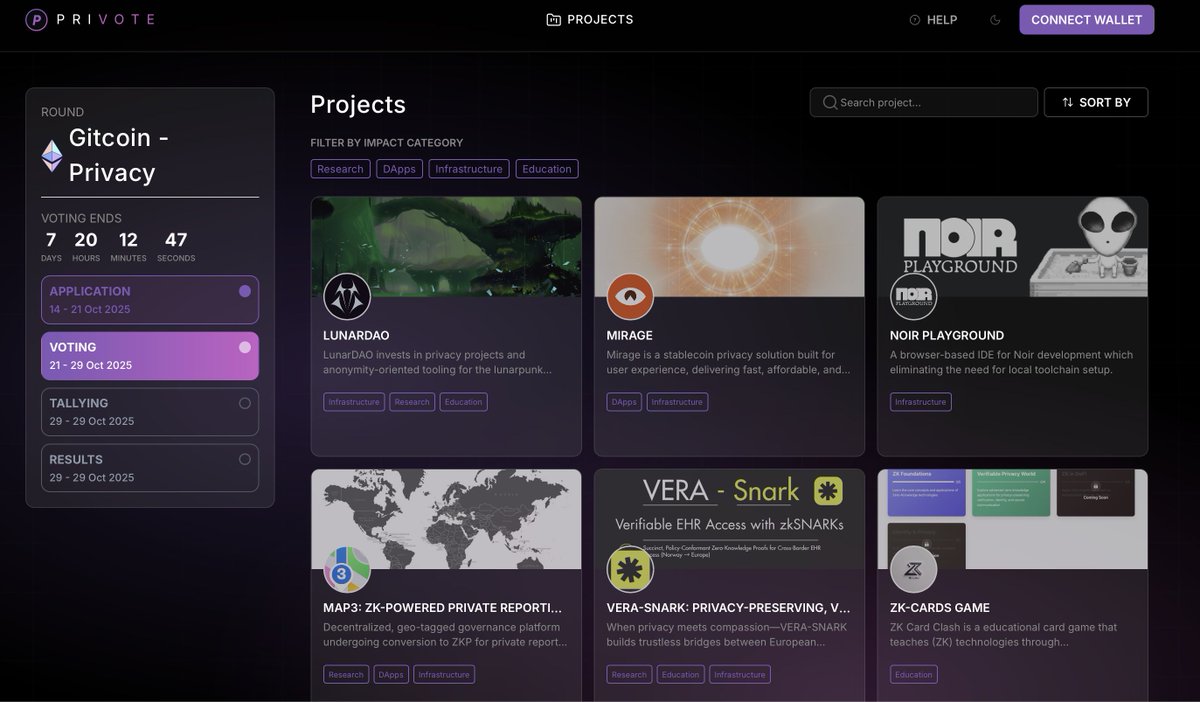The image size is (1200, 702).
Task: Click Infrastructure tag on MAP3 card
Action: 444,675
